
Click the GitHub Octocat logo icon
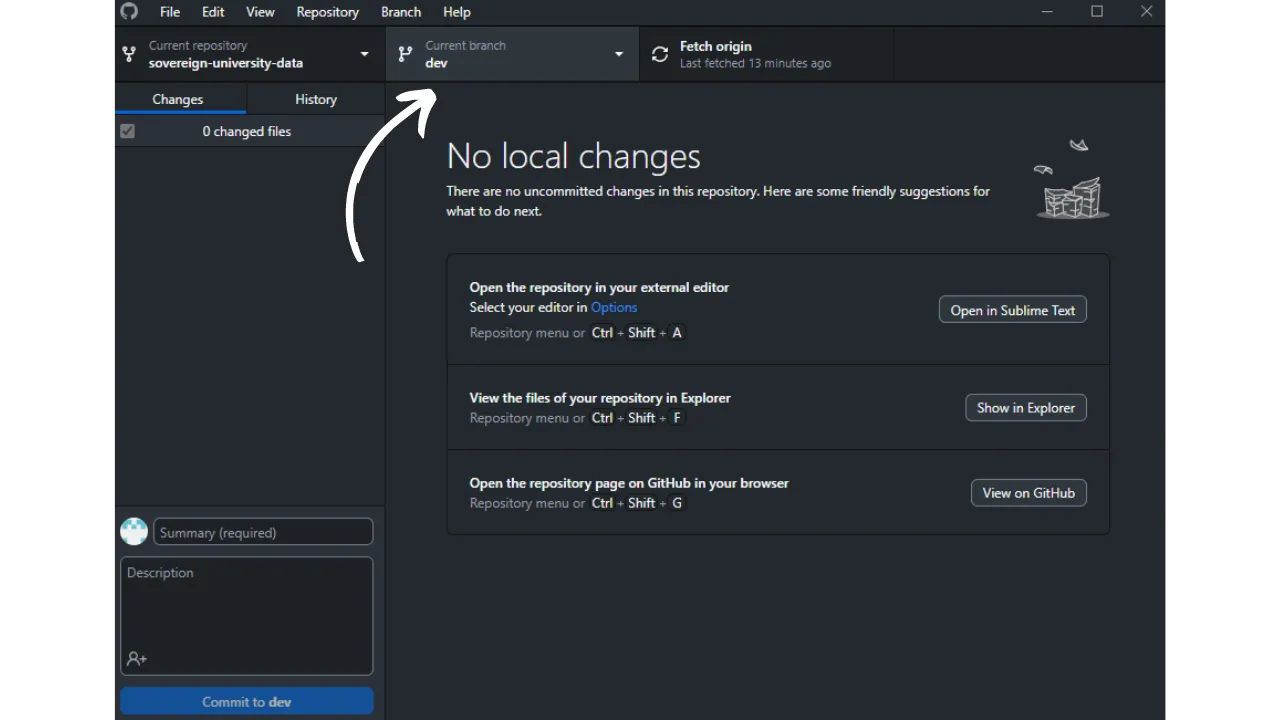(x=129, y=12)
